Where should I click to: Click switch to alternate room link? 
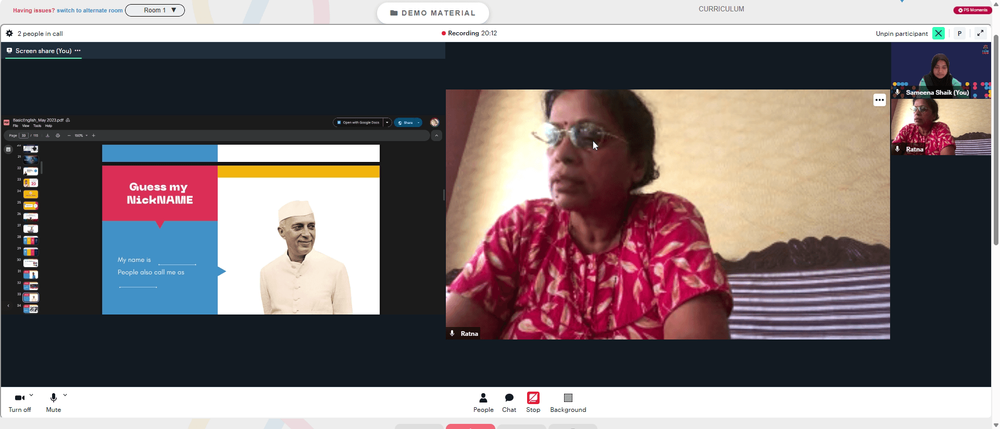[x=90, y=10]
